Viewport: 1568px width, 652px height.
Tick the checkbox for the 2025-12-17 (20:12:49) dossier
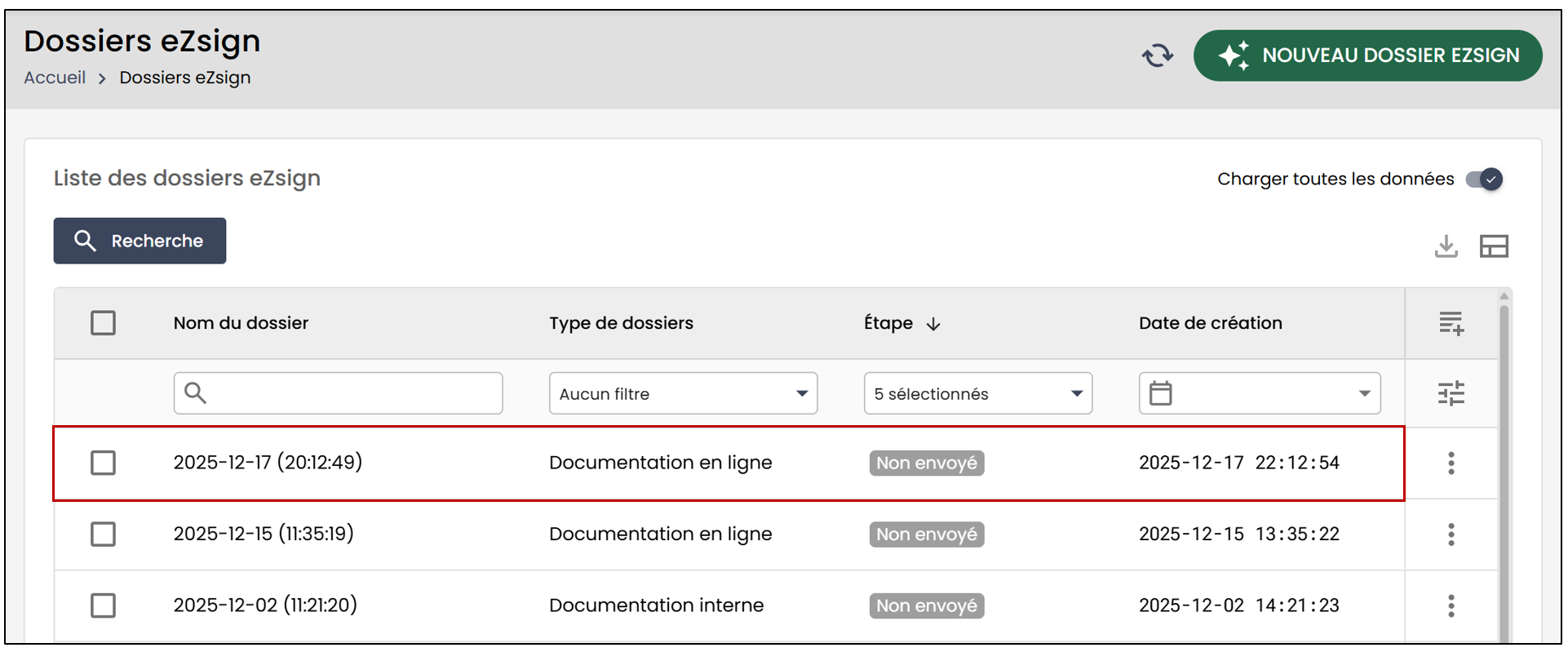tap(103, 463)
